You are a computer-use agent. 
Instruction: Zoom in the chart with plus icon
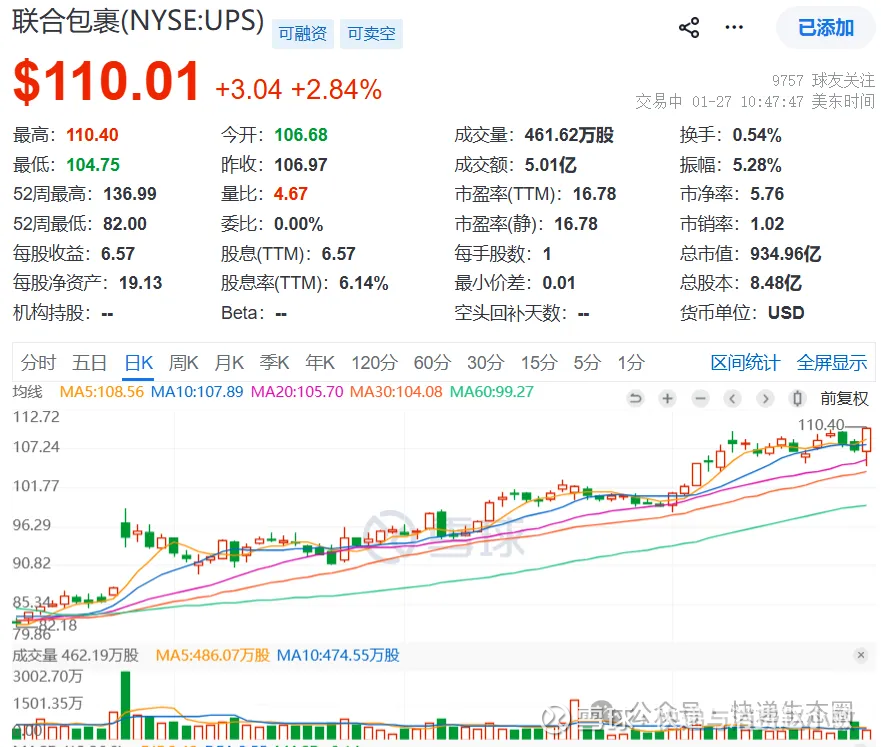click(667, 399)
